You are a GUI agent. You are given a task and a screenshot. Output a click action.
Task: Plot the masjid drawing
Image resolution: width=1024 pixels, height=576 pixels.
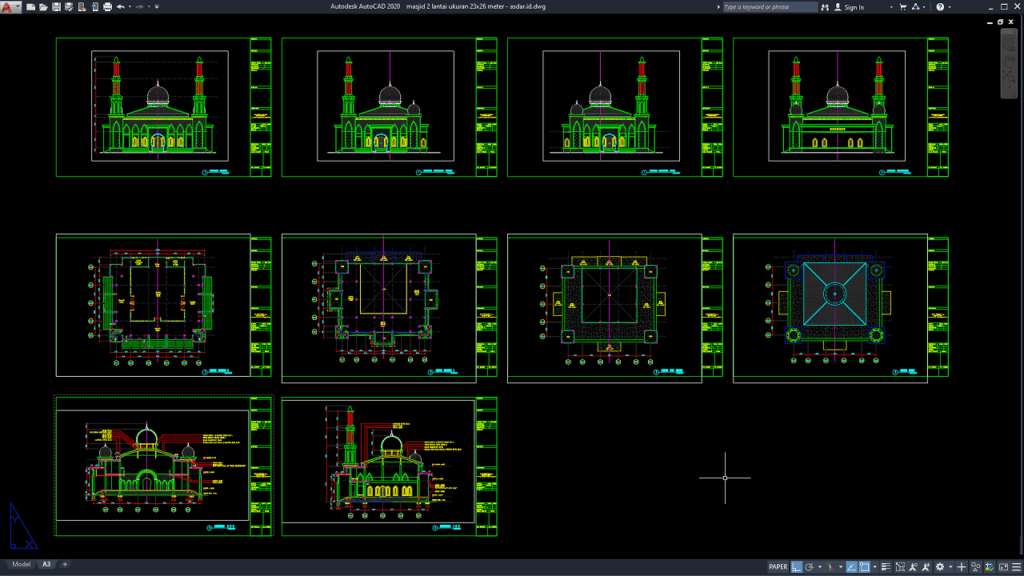[x=106, y=8]
